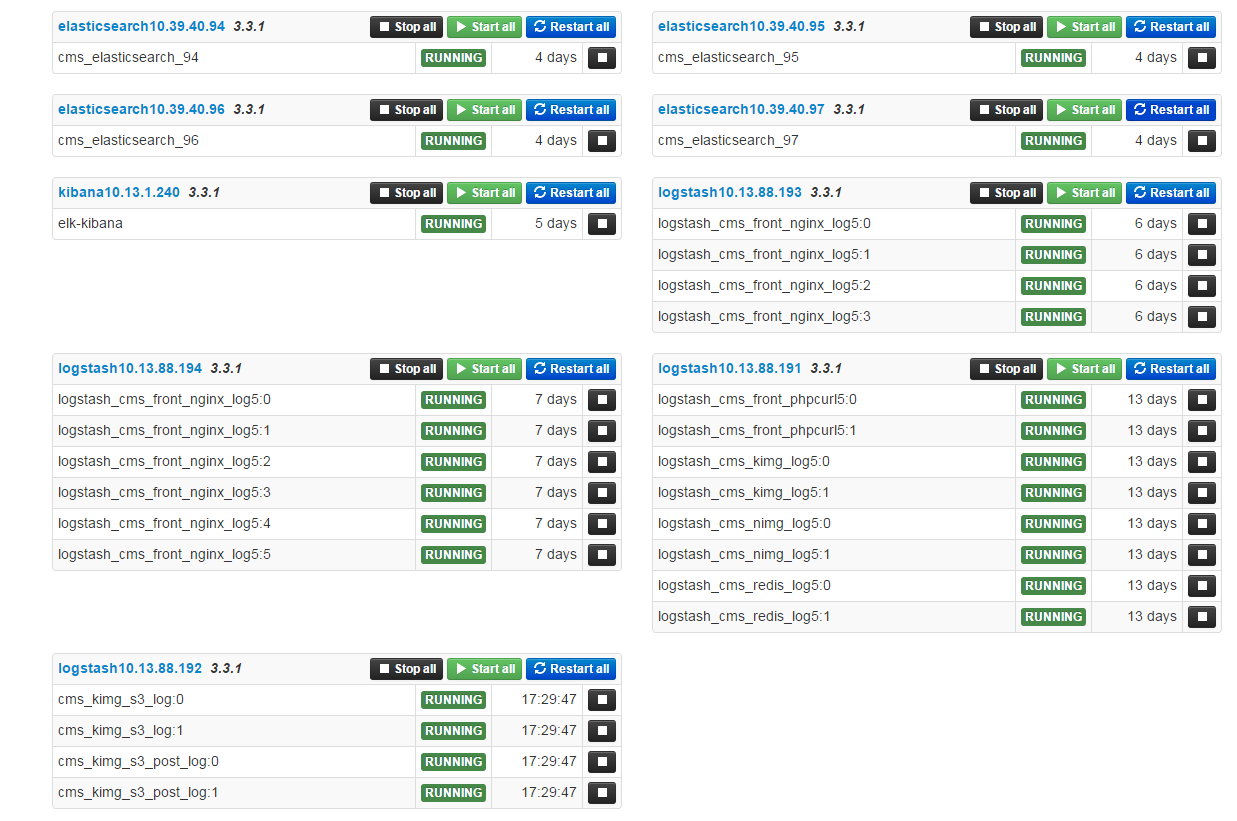The image size is (1237, 821).
Task: Stop logstash_cms_redis_log5:0 process
Action: pos(1201,586)
